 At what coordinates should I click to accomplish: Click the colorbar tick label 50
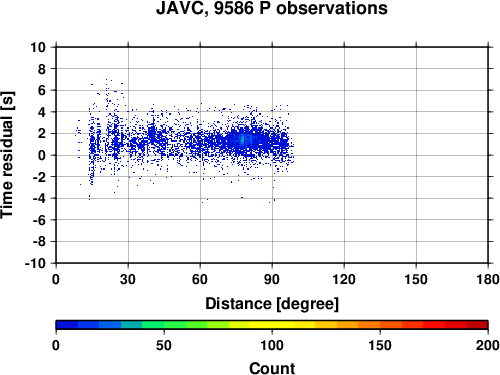[x=164, y=345]
